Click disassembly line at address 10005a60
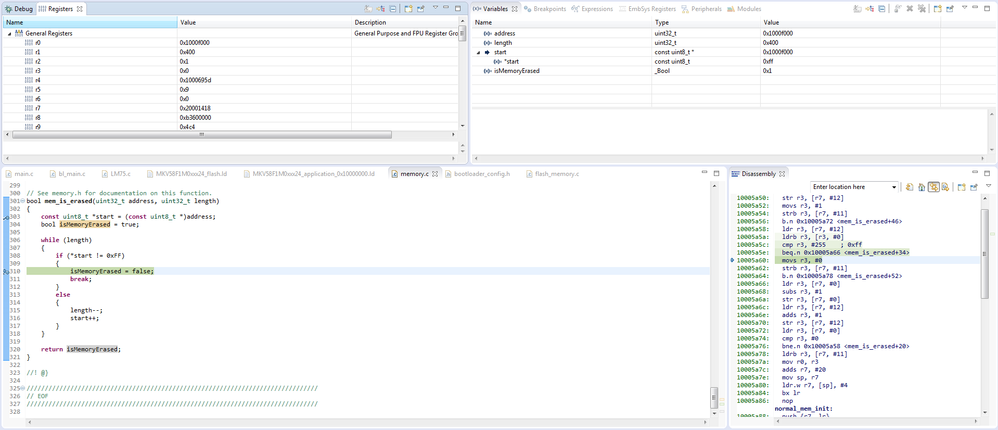Viewport: 998px width, 430px height. click(856, 261)
